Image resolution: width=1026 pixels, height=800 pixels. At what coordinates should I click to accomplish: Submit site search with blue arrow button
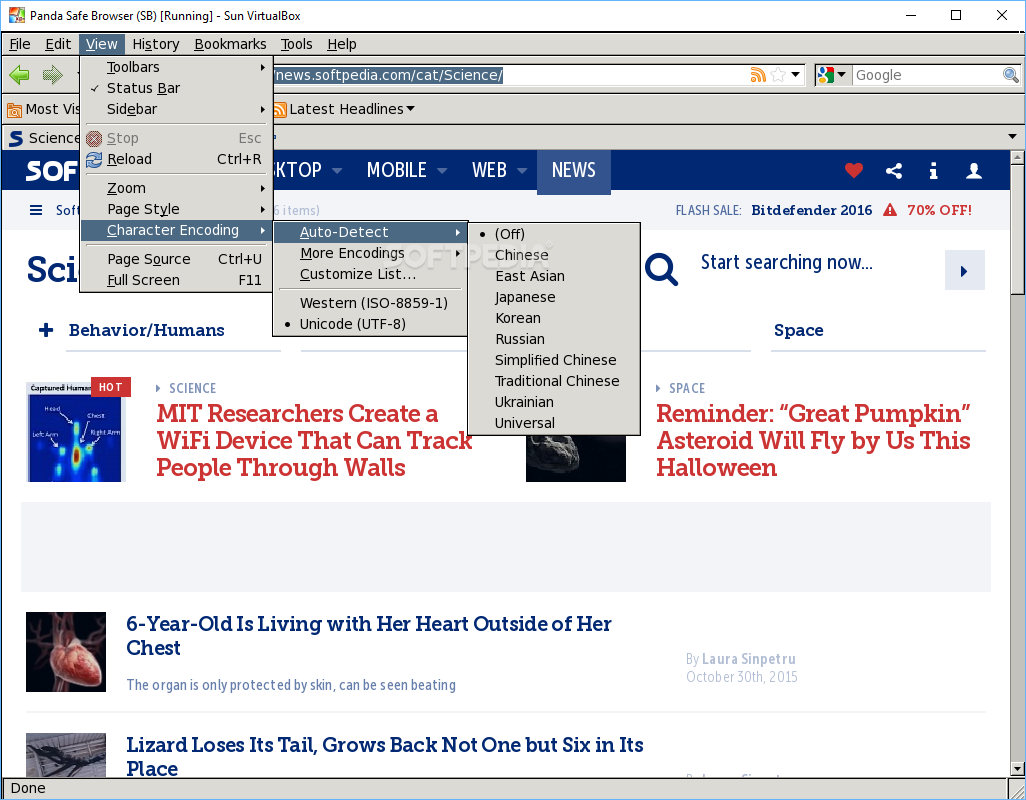pyautogui.click(x=964, y=270)
